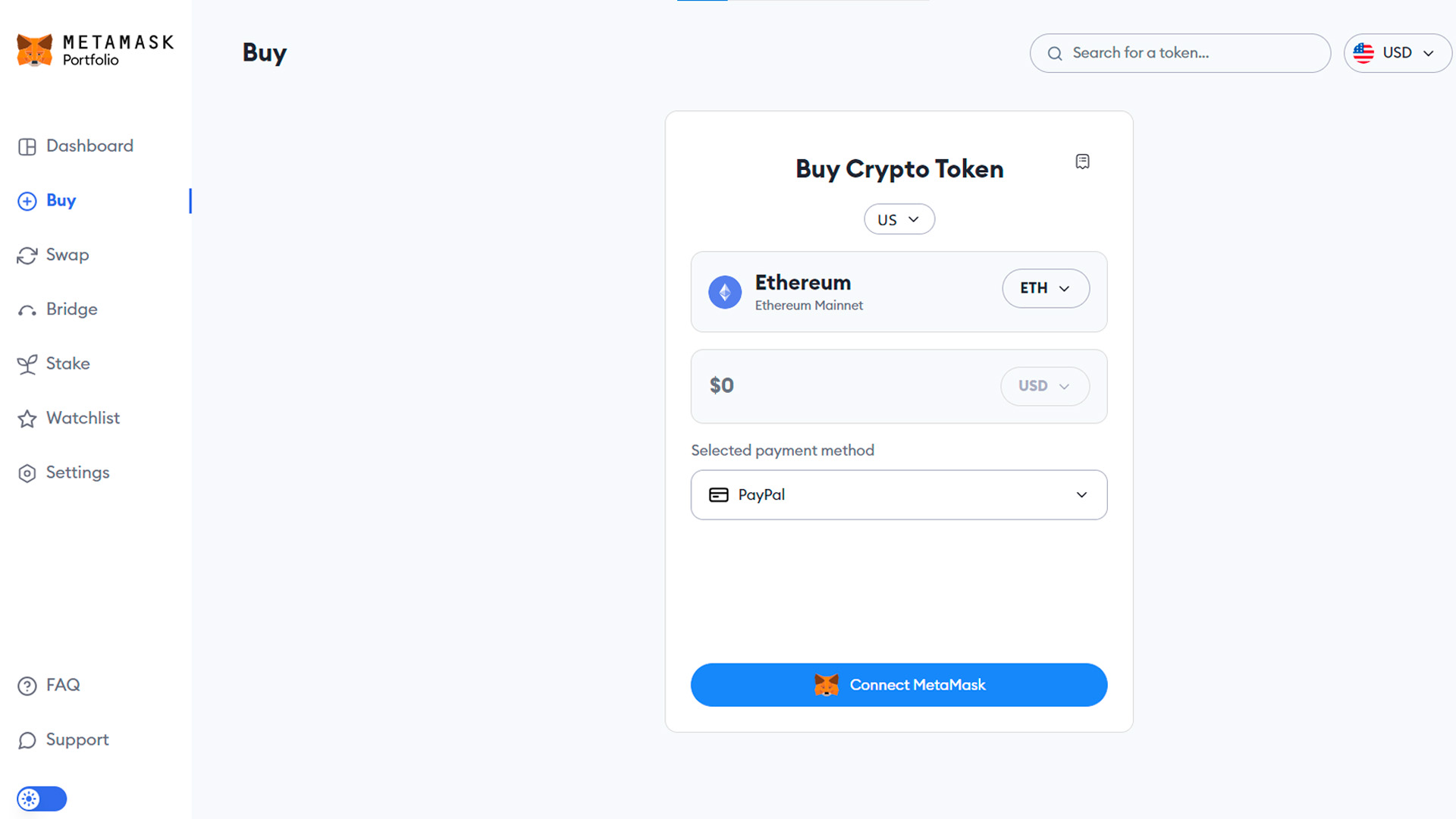Toggle the dark mode switch
The image size is (1456, 819).
click(x=41, y=798)
